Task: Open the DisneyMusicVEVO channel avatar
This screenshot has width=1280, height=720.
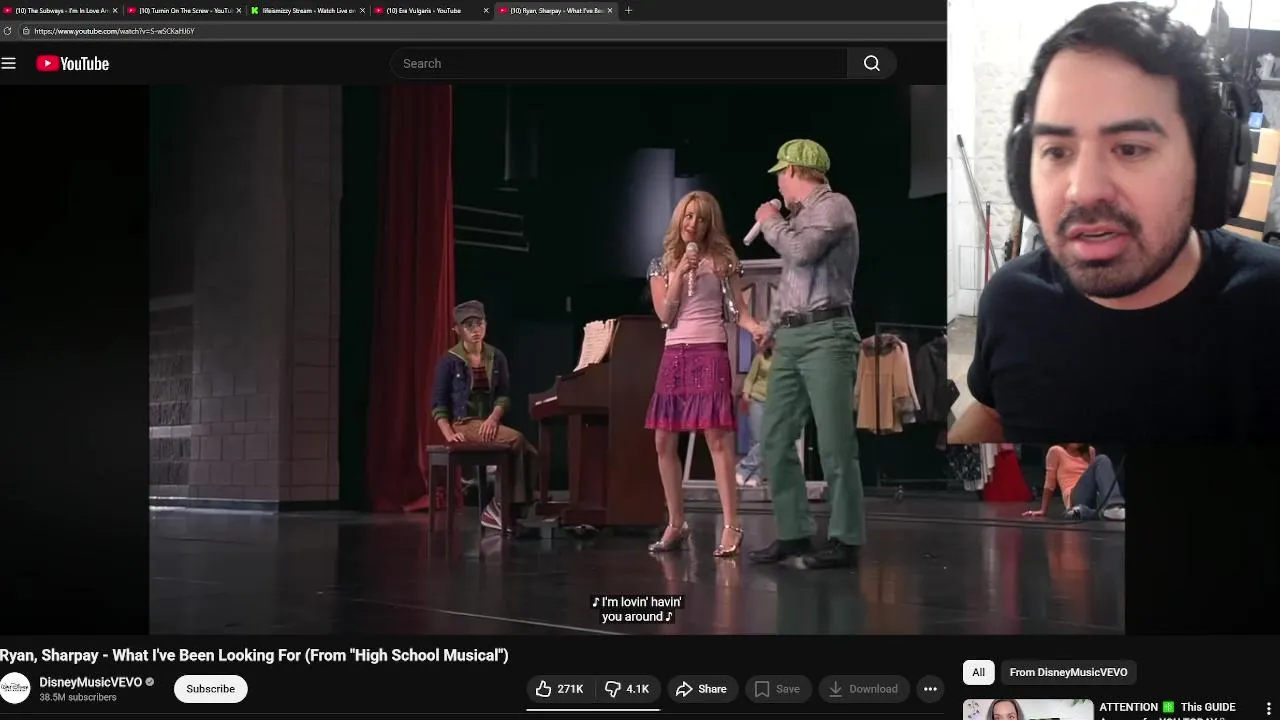Action: [x=15, y=688]
